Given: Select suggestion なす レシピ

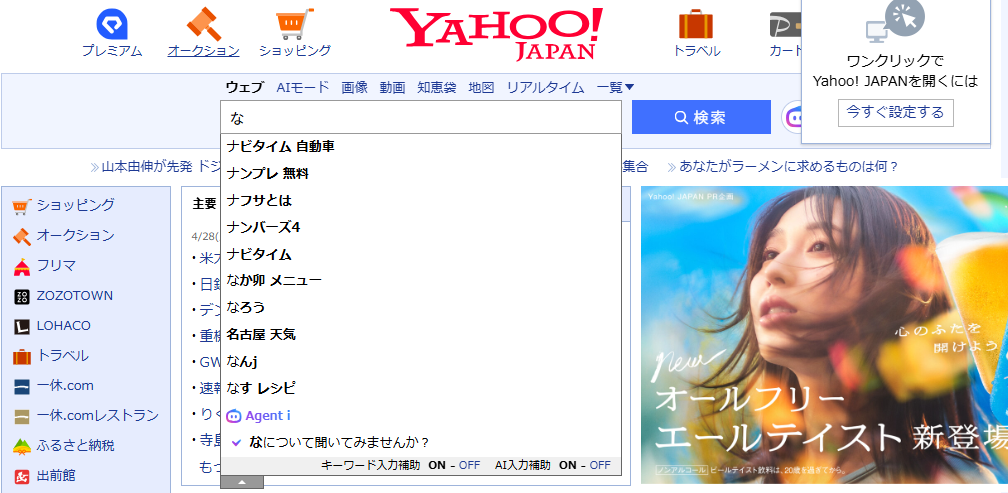Looking at the screenshot, I should 421,388.
